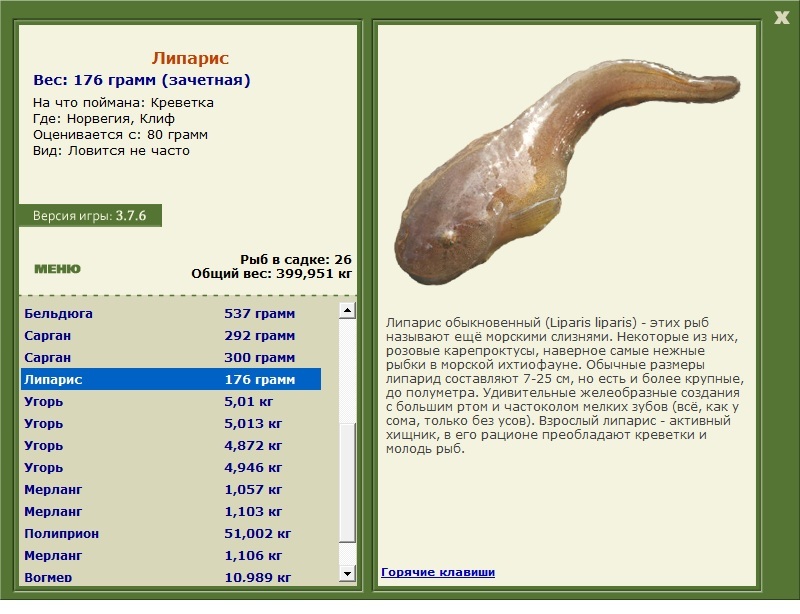
Task: Select Вогмер 10,989 кг entry
Action: (x=171, y=577)
